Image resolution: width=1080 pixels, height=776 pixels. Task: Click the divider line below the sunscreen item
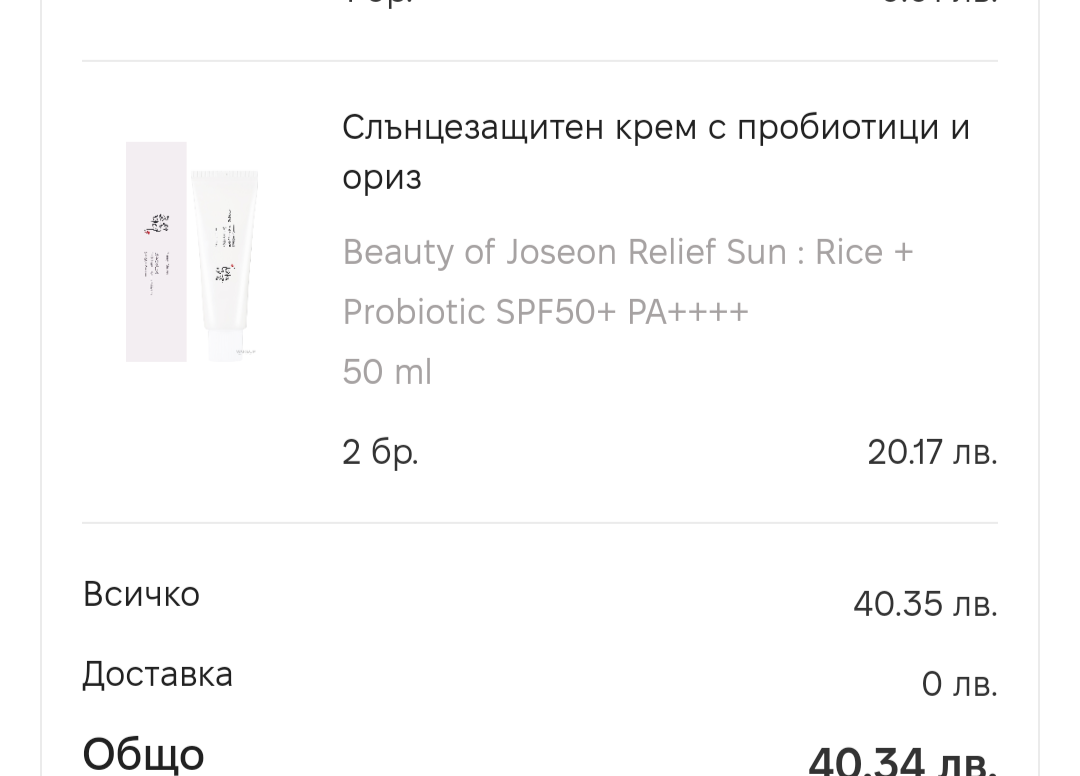pyautogui.click(x=540, y=522)
